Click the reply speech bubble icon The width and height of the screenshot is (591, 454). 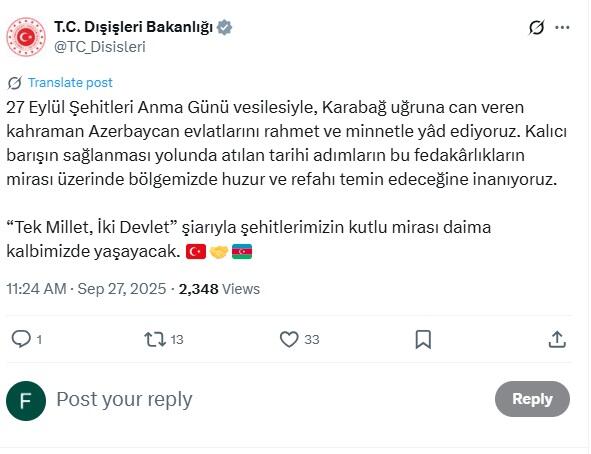coord(21,339)
